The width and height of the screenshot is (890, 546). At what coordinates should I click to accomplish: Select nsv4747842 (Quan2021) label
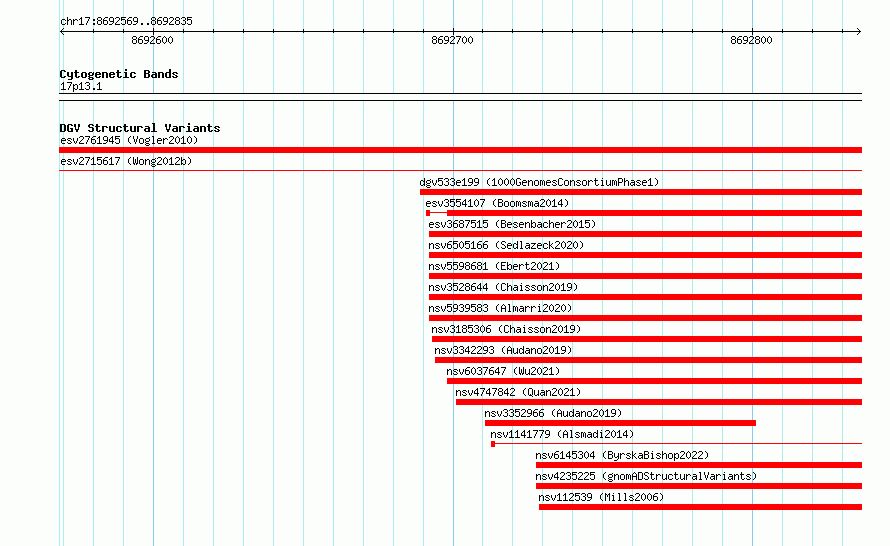click(x=518, y=392)
